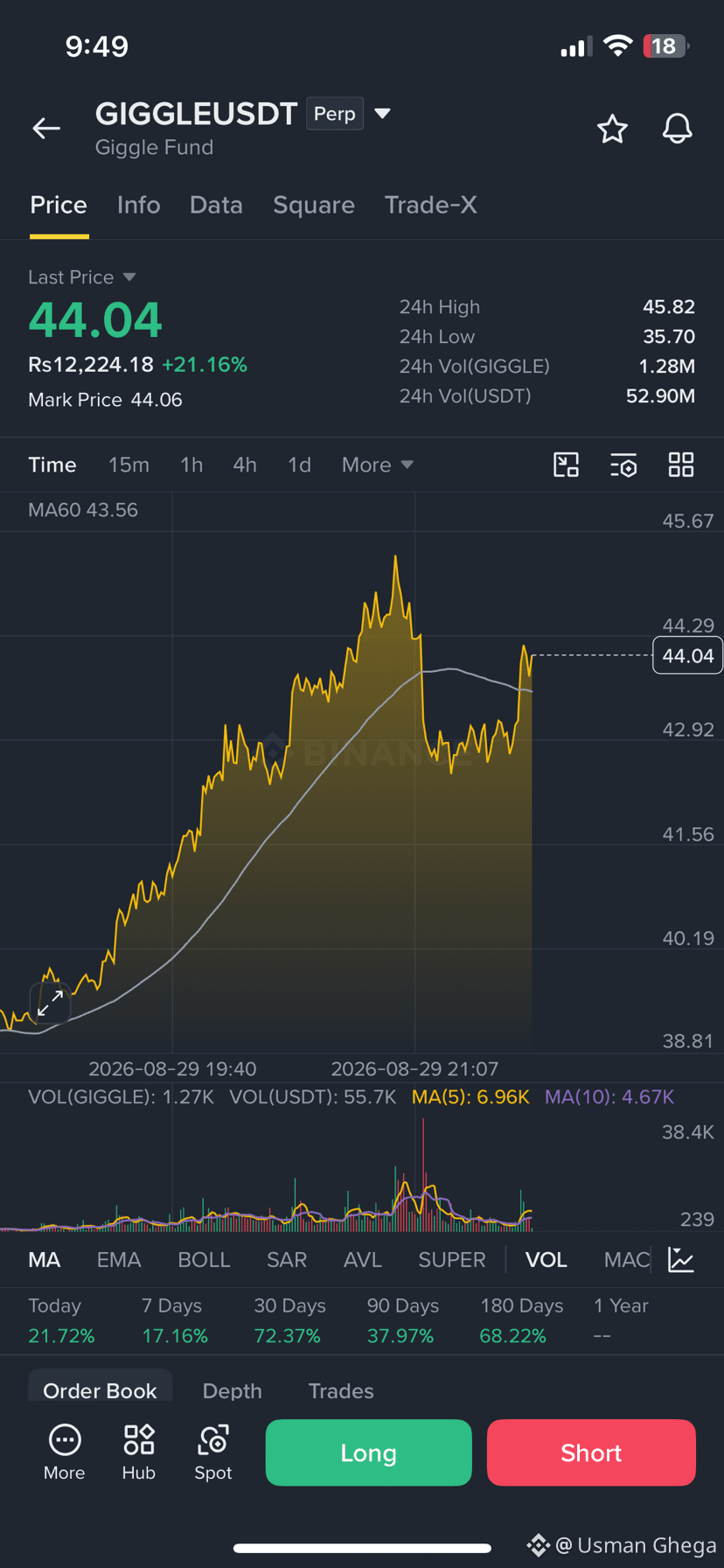Open the indicator settings chart icon
724x1568 pixels.
coord(681,1260)
